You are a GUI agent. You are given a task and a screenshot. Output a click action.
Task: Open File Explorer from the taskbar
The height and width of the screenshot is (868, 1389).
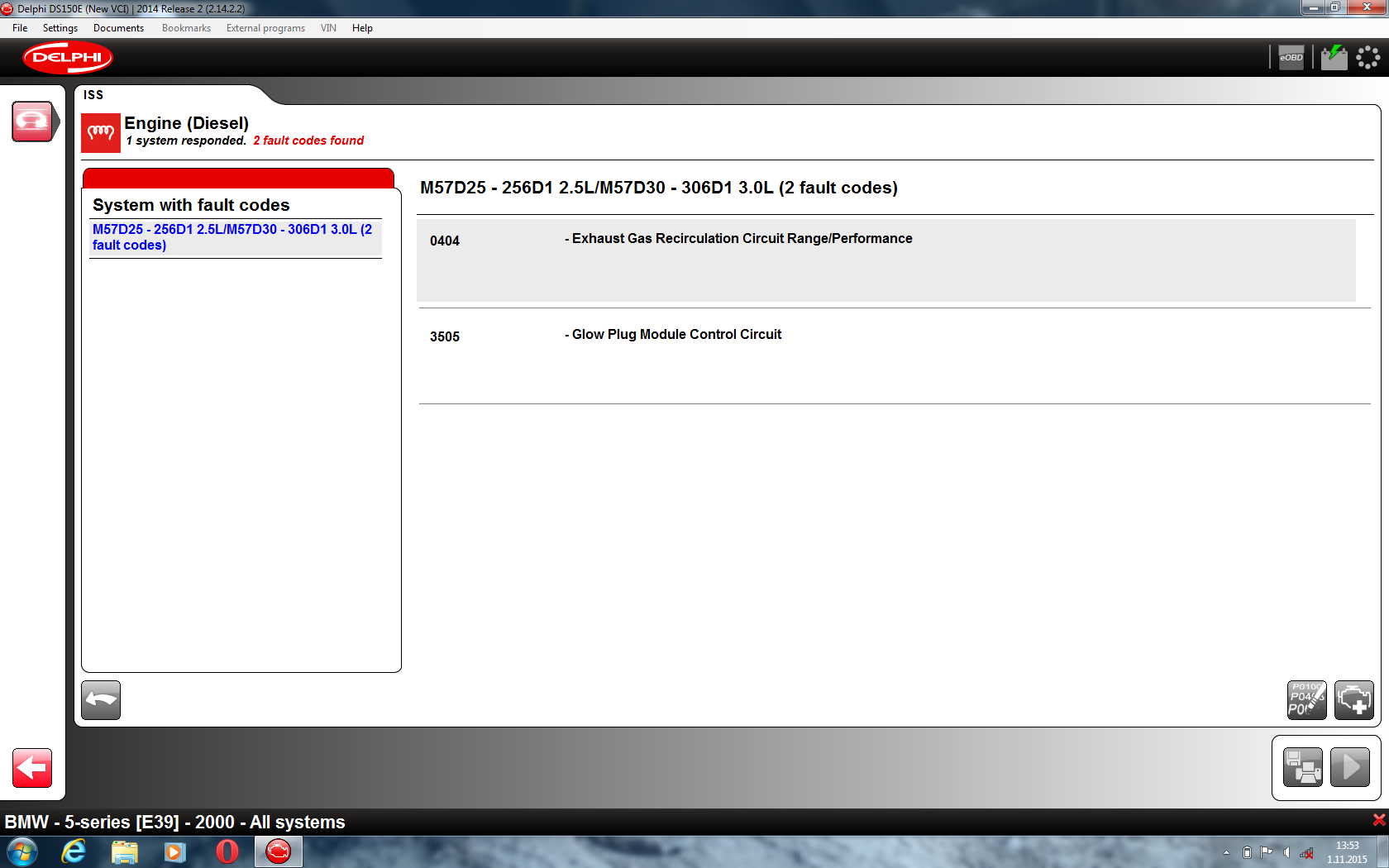point(125,851)
